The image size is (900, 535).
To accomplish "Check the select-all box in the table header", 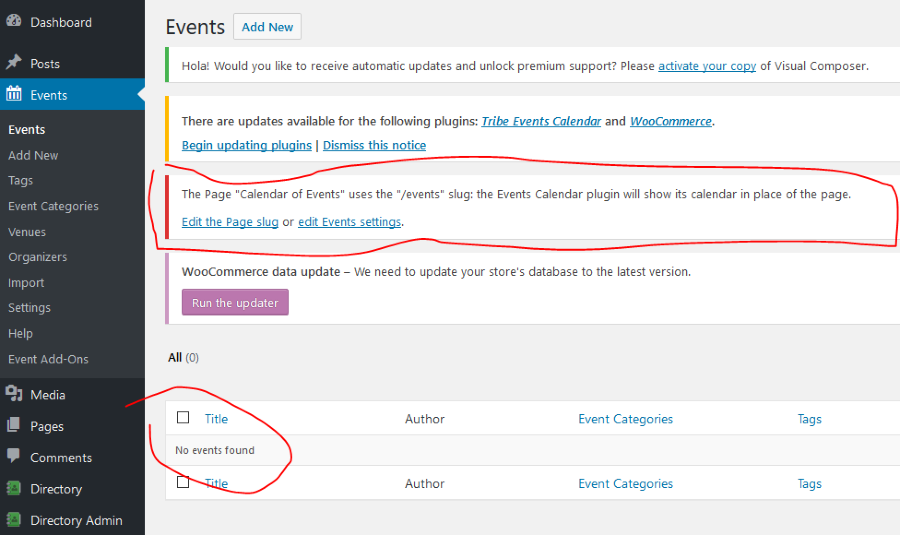I will [x=183, y=417].
